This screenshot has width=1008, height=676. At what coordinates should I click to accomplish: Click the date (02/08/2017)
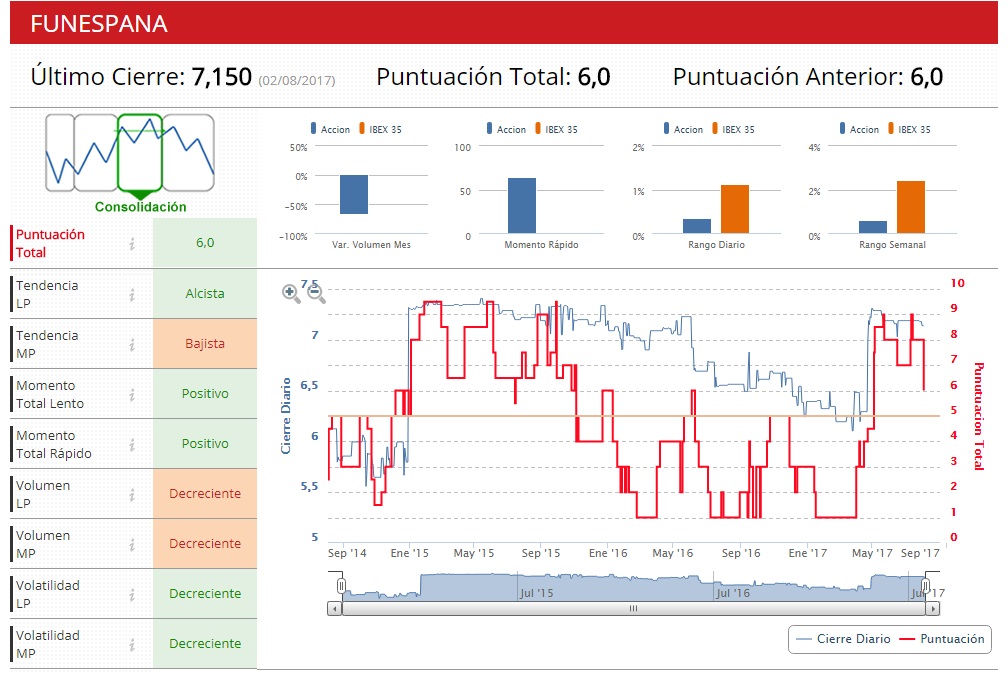[x=297, y=80]
